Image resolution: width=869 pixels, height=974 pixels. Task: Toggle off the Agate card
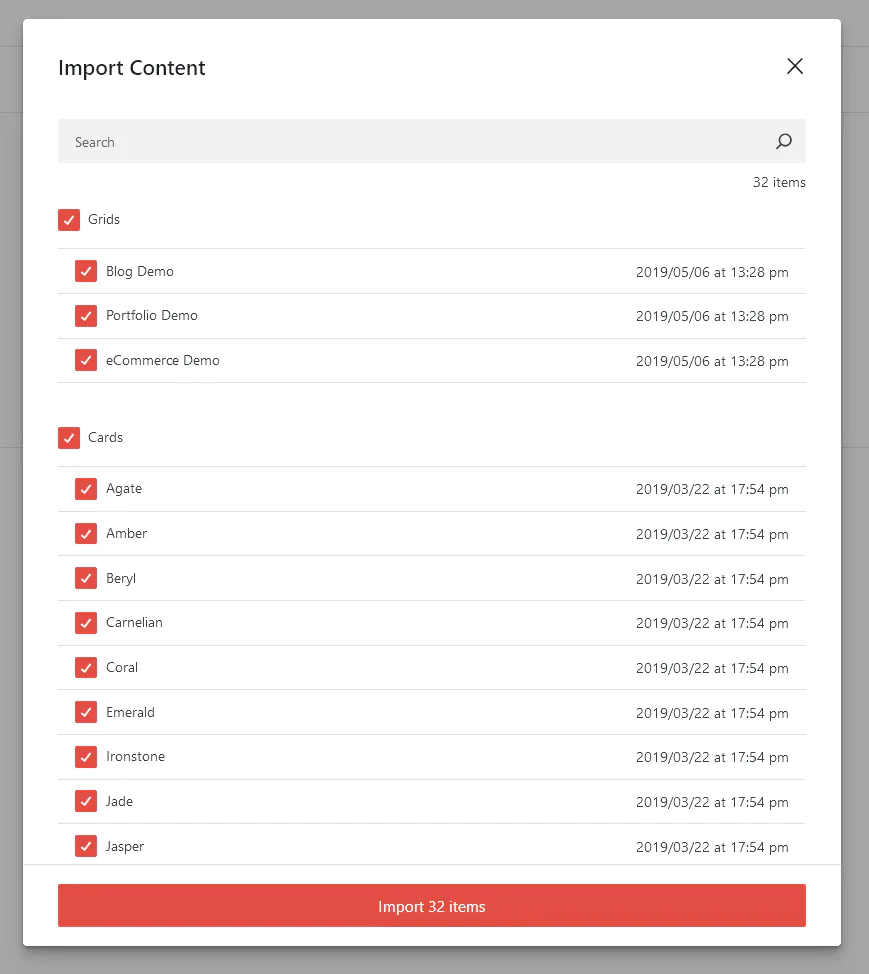coord(86,489)
